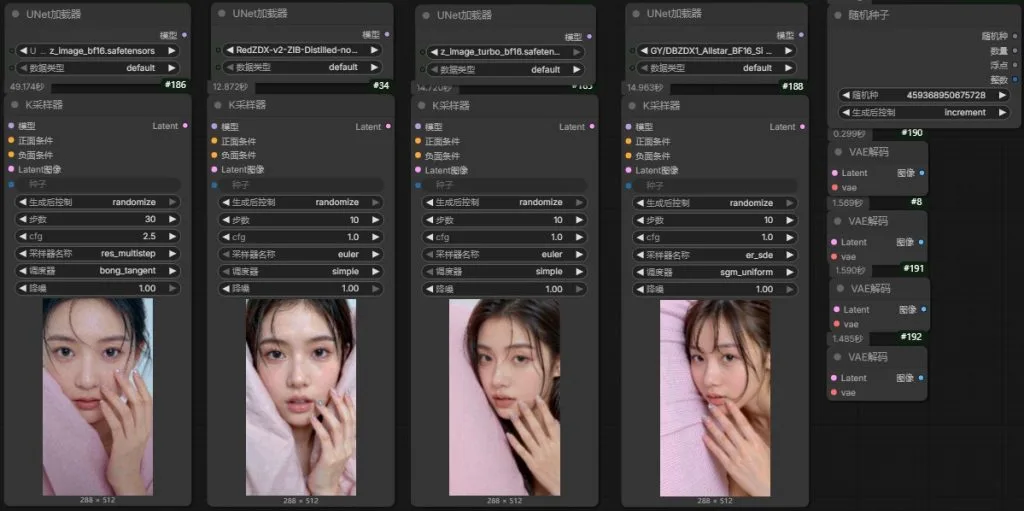This screenshot has height=511, width=1024.
Task: Click the step value 30 field
Action: (x=97, y=220)
